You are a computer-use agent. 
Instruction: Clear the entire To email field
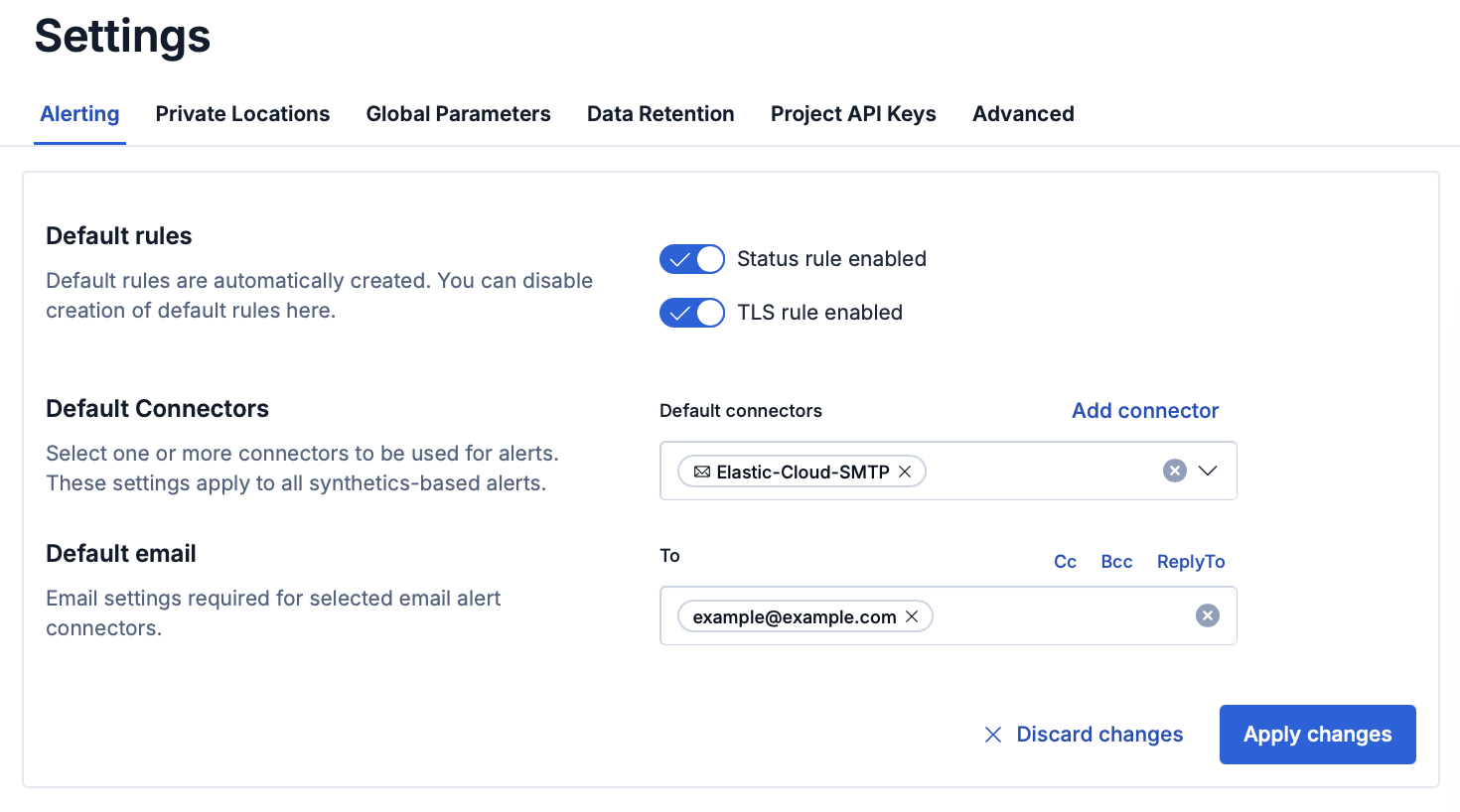(1208, 615)
